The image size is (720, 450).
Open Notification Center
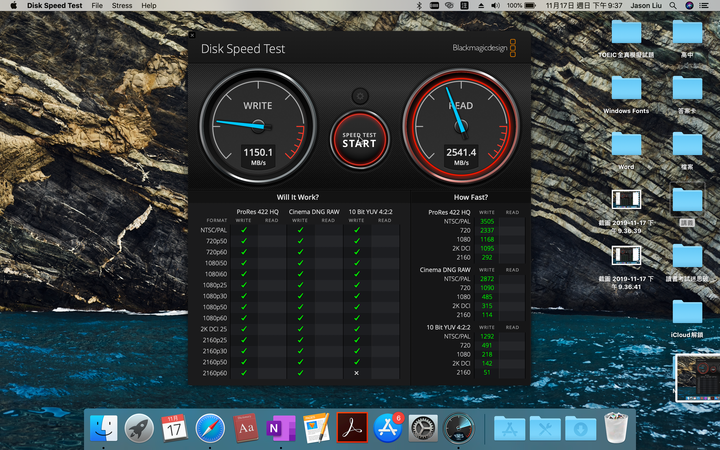(x=703, y=6)
